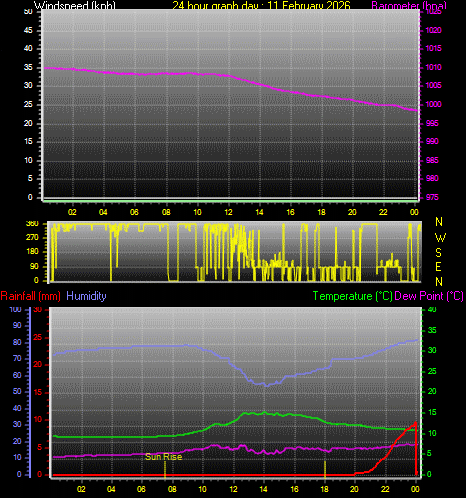Click the yellow sunset tick near hour 18

(325, 469)
